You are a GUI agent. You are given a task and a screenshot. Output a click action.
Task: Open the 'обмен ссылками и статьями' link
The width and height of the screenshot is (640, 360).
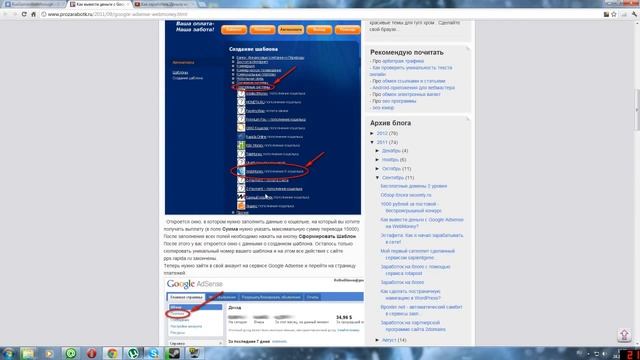pos(413,81)
